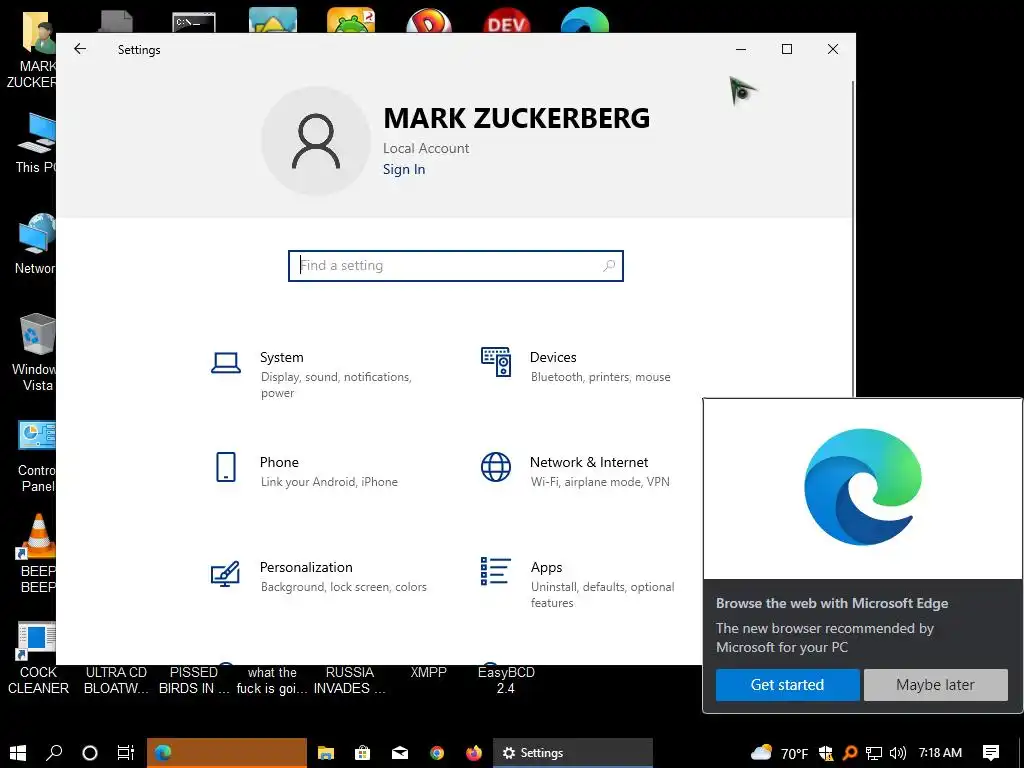Focus the Find a setting search box
Screen dimensions: 1024x768
point(456,266)
